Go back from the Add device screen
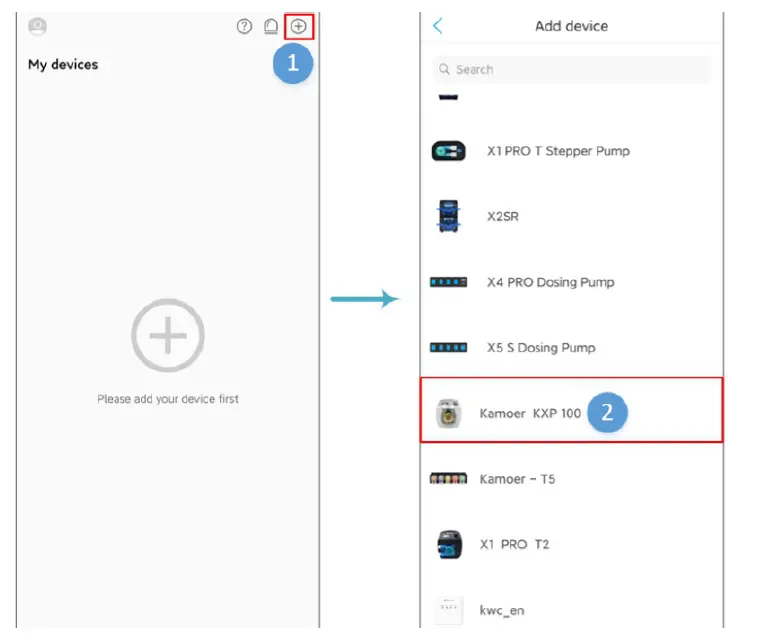 (438, 26)
